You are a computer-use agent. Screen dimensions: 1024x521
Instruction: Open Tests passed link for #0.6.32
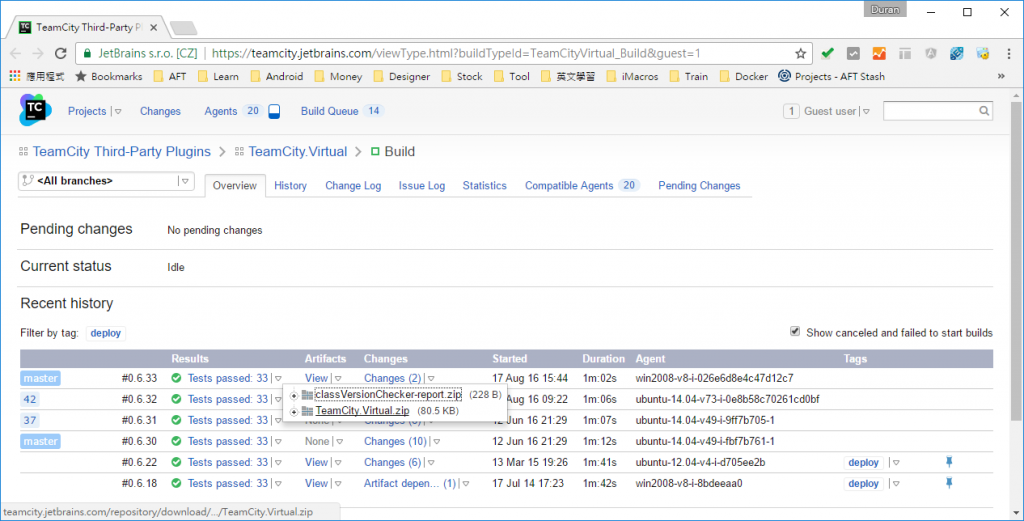[x=228, y=399]
